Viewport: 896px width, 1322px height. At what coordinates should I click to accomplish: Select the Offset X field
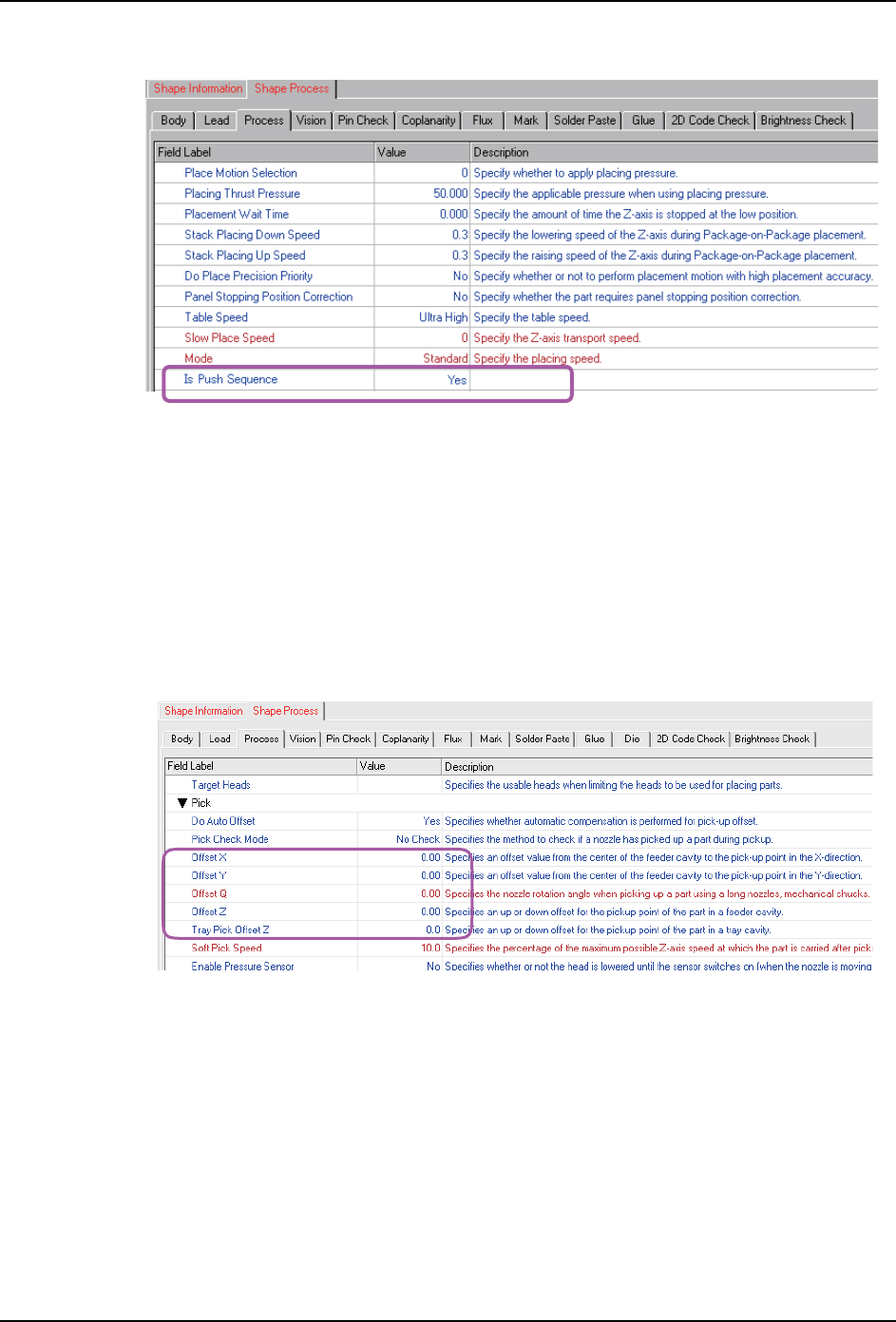pyautogui.click(x=209, y=857)
